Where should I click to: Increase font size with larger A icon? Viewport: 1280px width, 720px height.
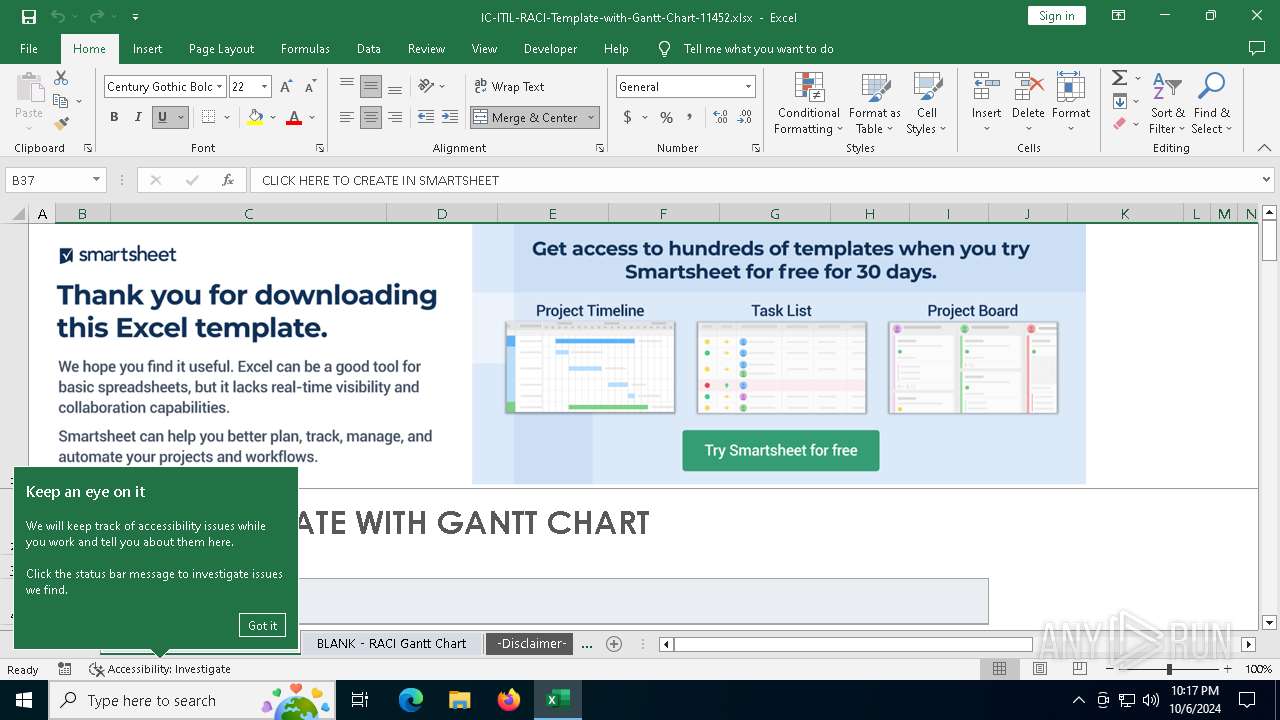286,87
